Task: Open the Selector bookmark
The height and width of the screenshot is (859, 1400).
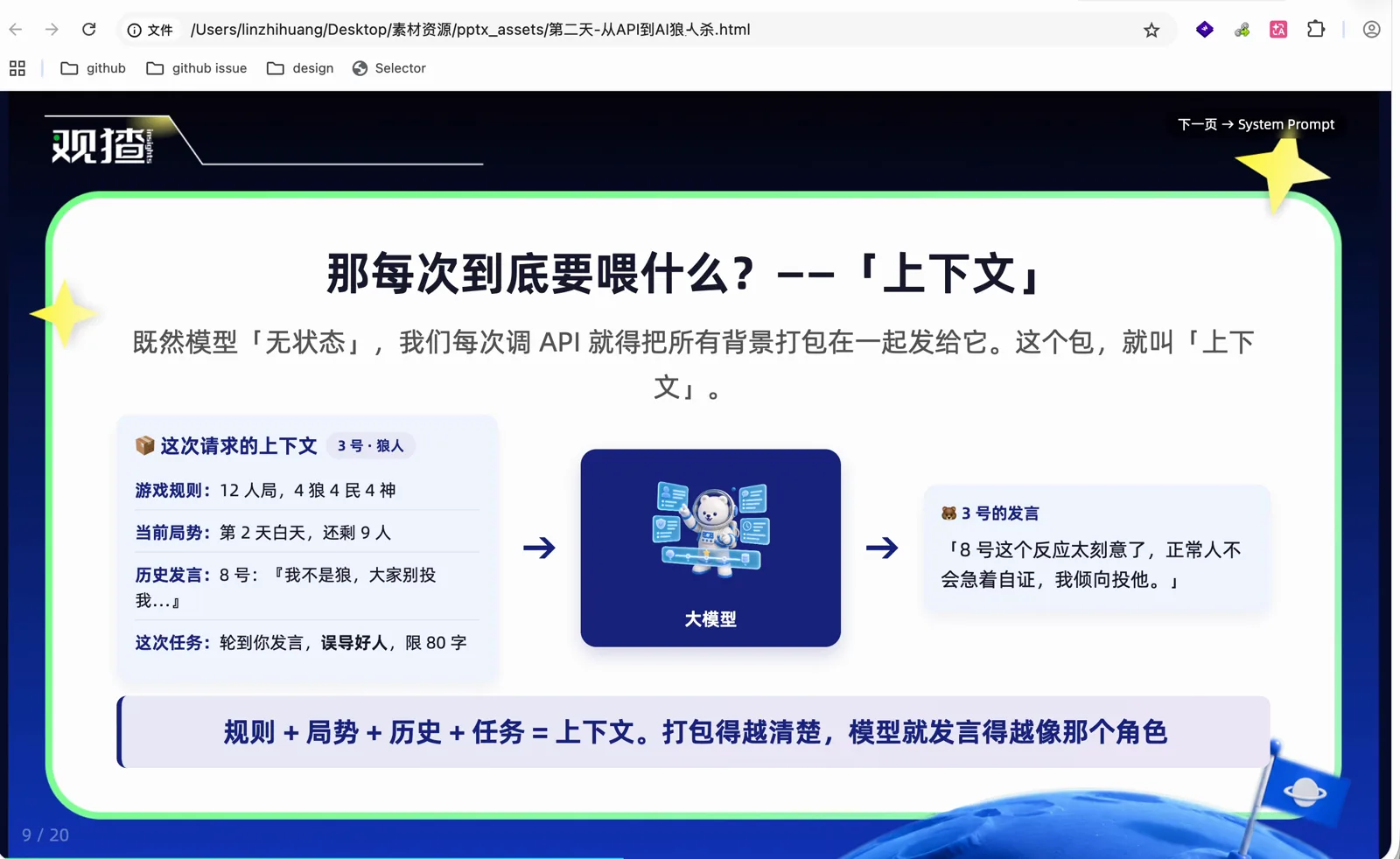Action: click(x=389, y=68)
